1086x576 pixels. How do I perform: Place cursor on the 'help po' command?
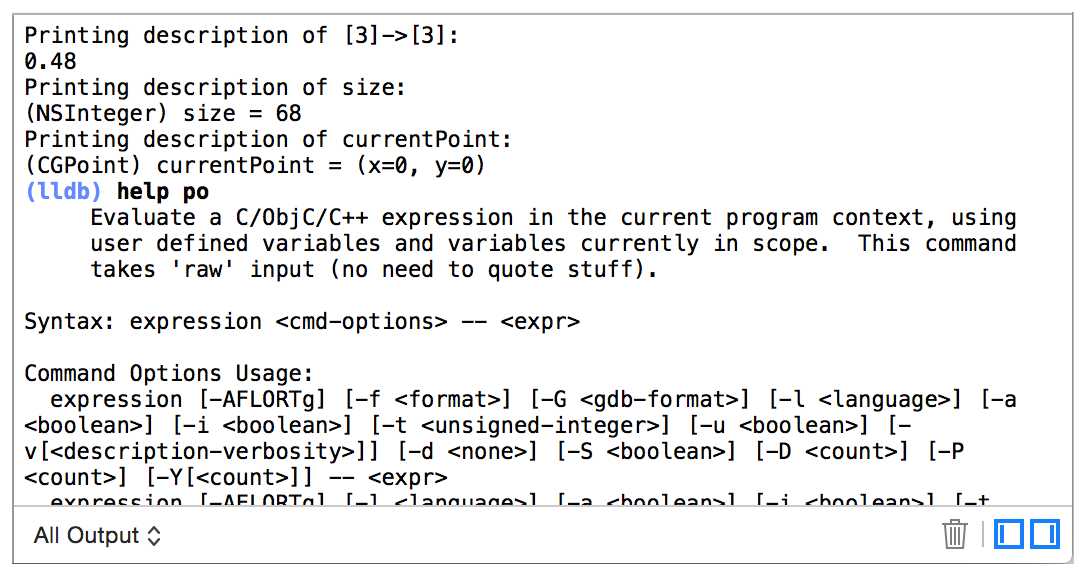[x=163, y=192]
